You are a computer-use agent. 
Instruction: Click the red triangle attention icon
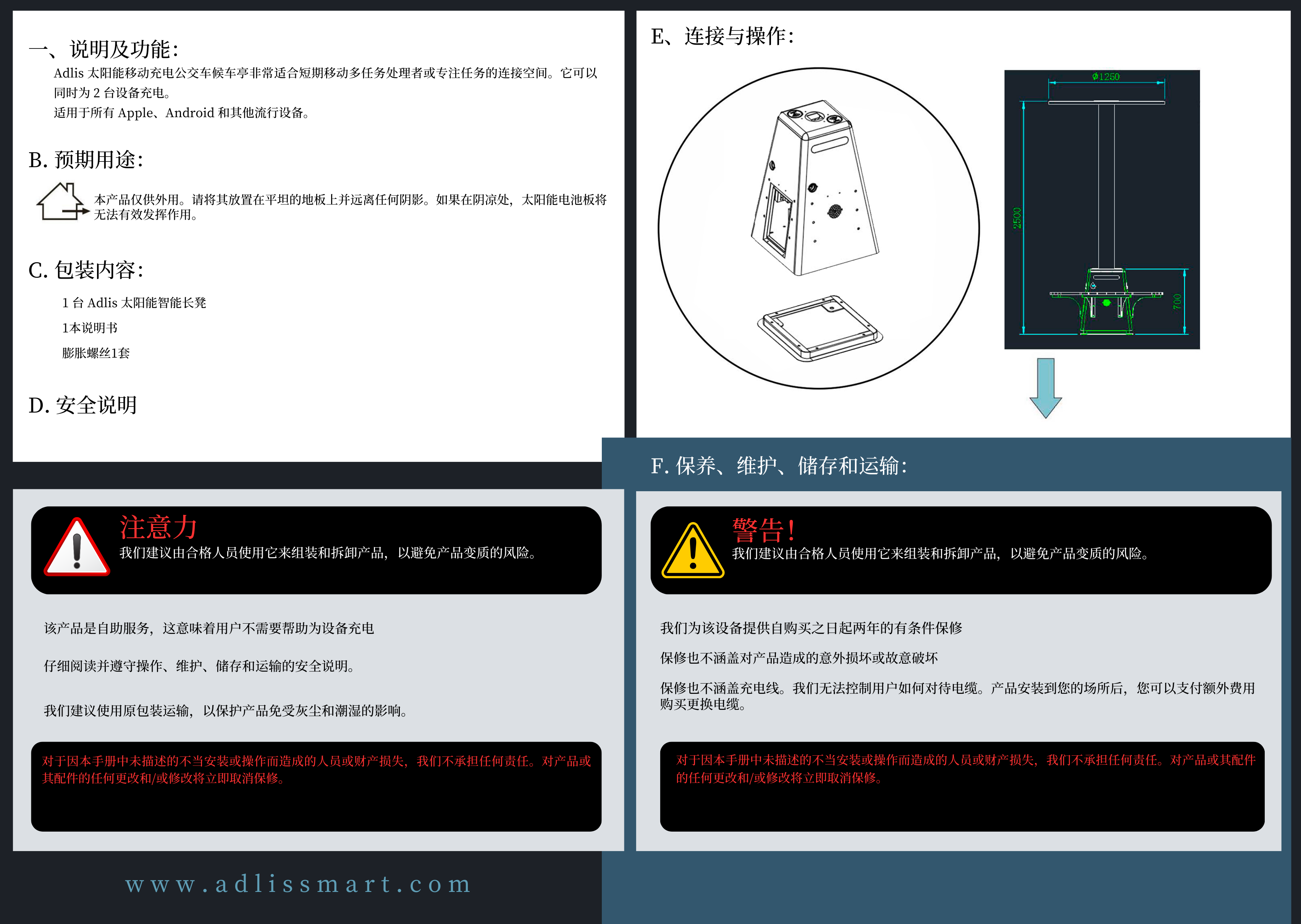[x=77, y=547]
